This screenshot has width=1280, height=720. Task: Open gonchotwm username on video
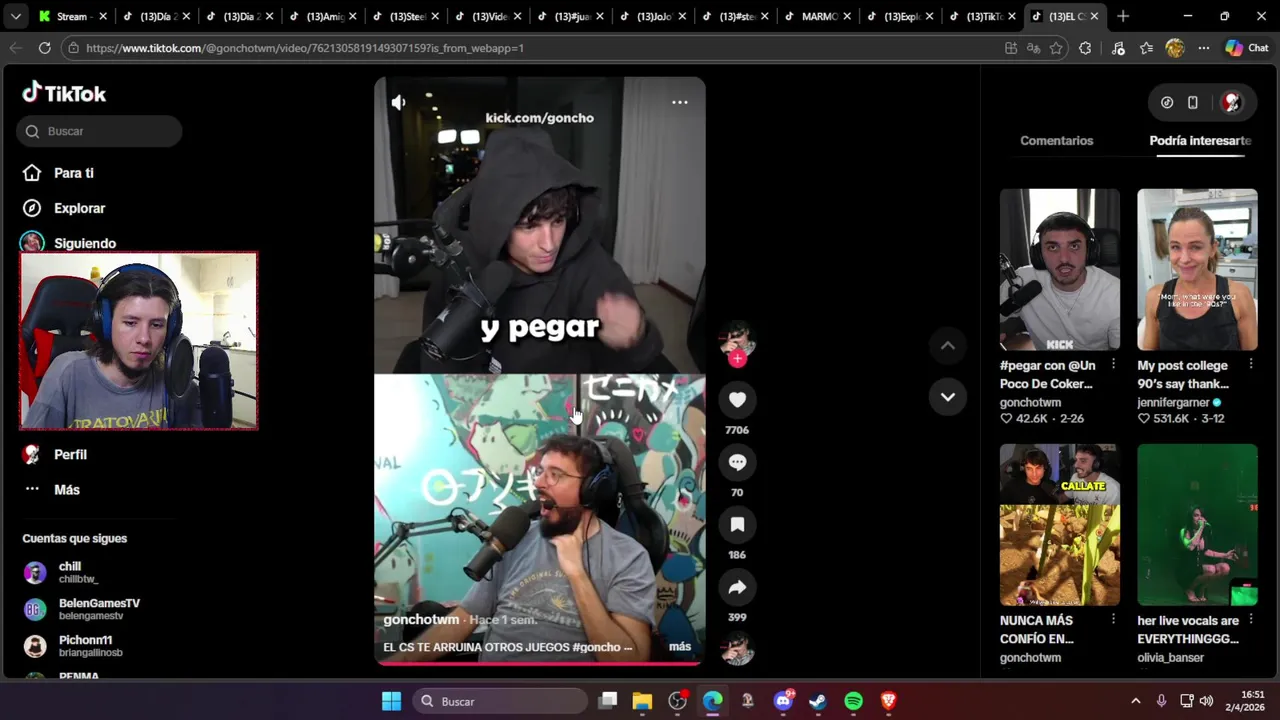pos(421,620)
